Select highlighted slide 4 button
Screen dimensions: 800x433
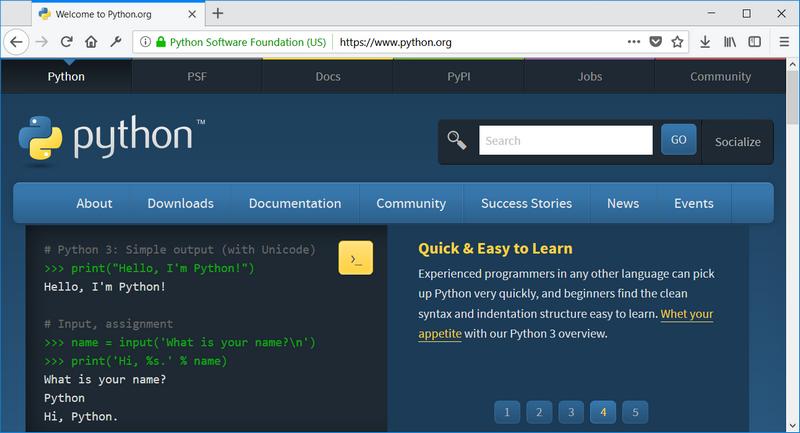coord(603,412)
